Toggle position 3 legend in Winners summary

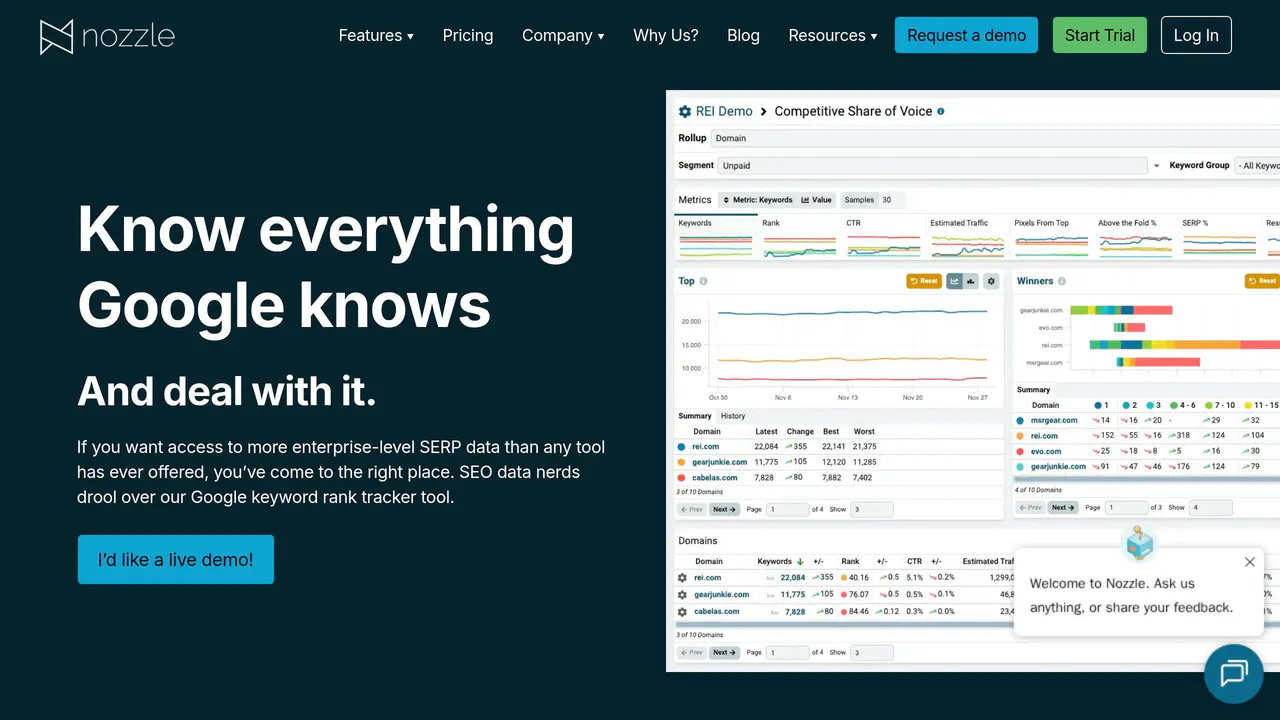point(1153,405)
